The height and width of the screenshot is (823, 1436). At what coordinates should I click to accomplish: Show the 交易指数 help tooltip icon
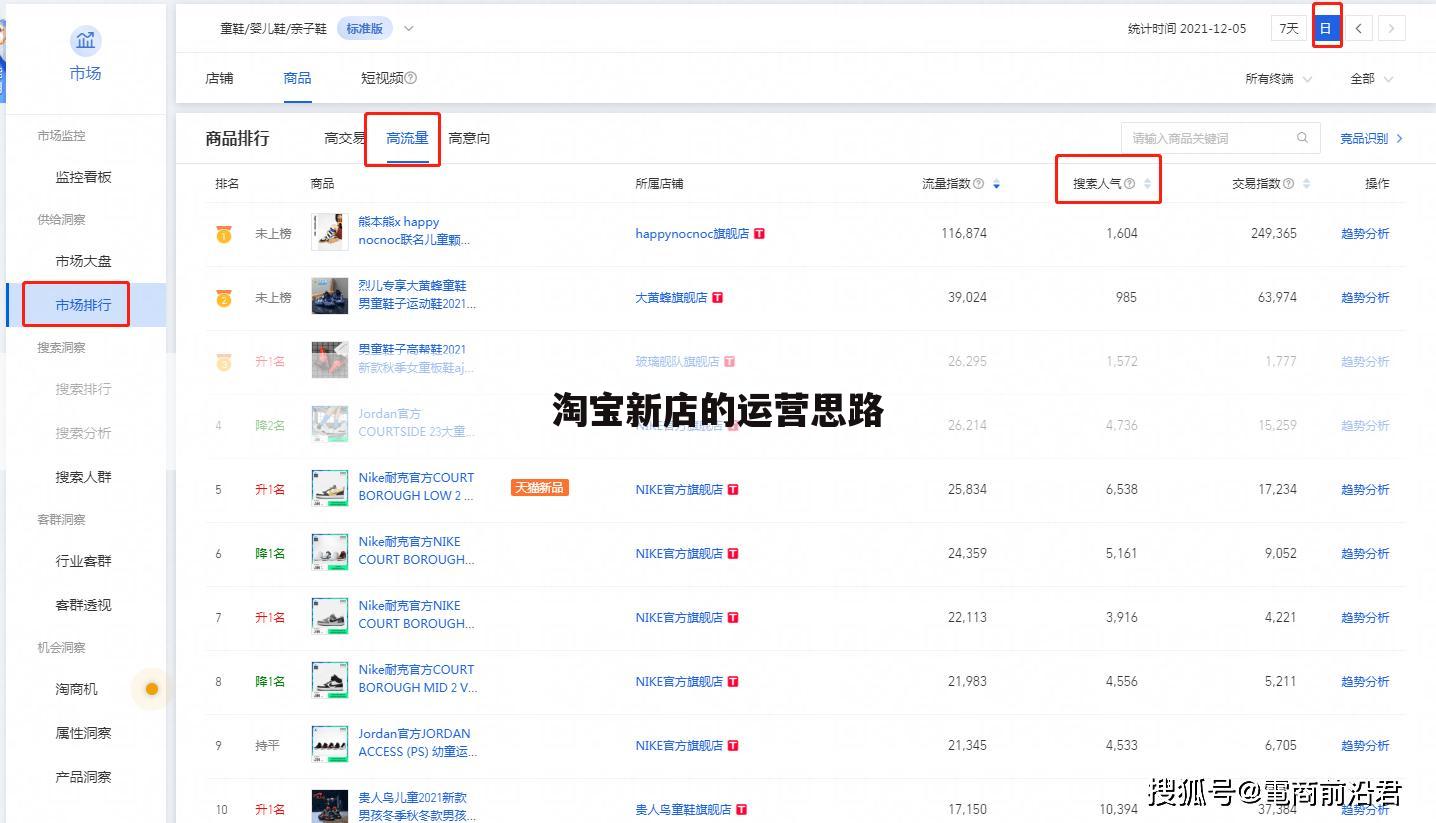(1288, 183)
